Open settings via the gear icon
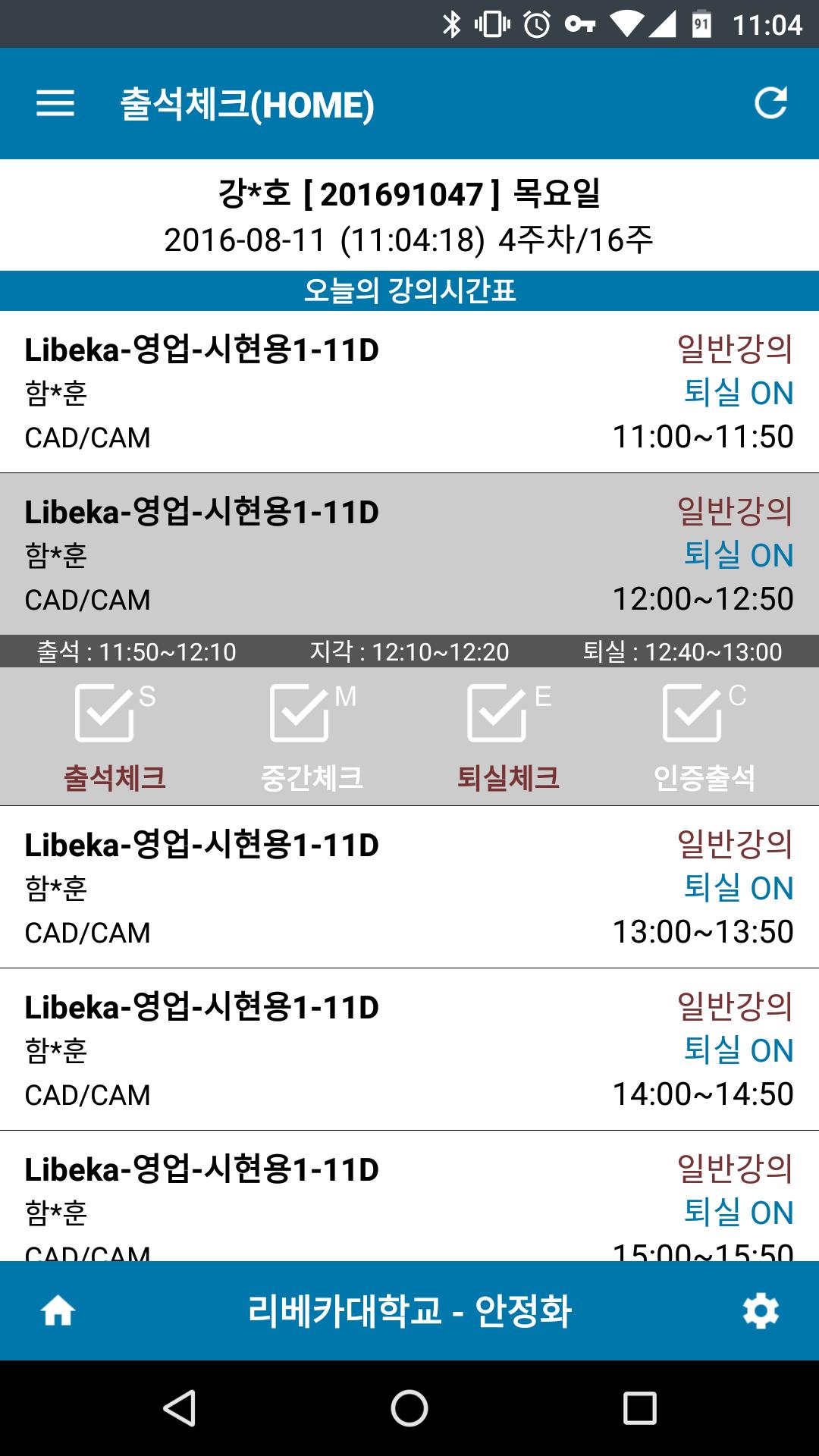 click(761, 1310)
